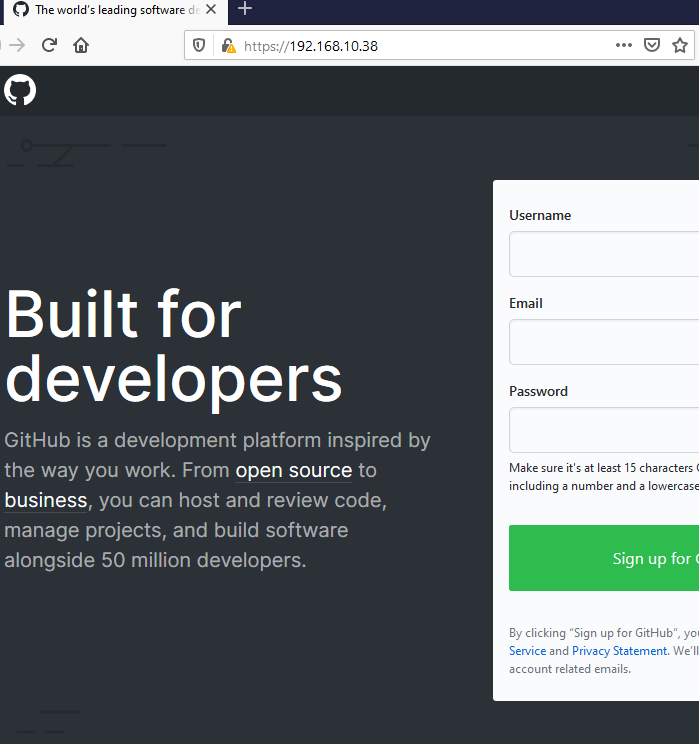699x744 pixels.
Task: Select the 'The world's leading software' tab
Action: tap(108, 10)
